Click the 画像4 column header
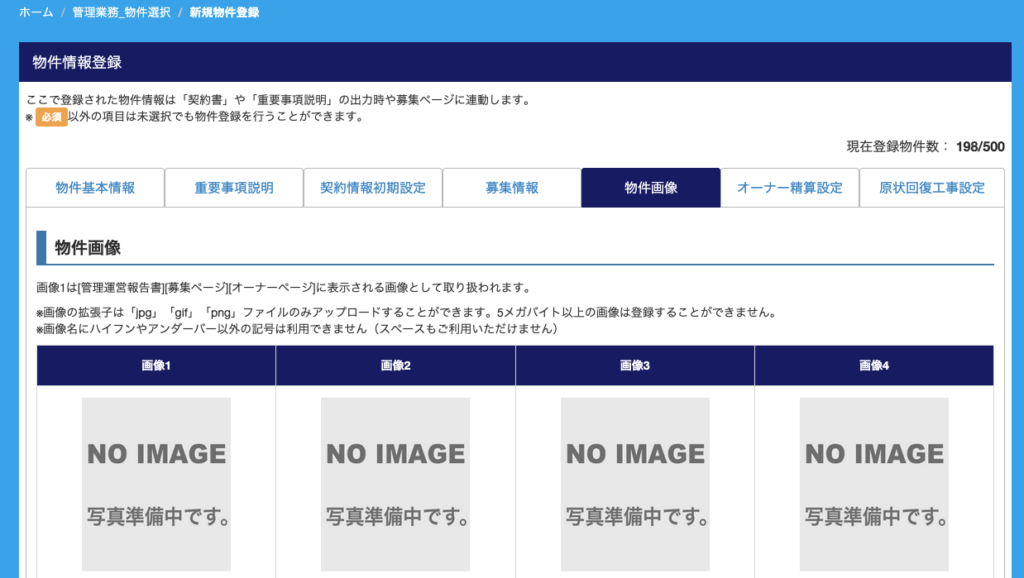 (x=874, y=366)
